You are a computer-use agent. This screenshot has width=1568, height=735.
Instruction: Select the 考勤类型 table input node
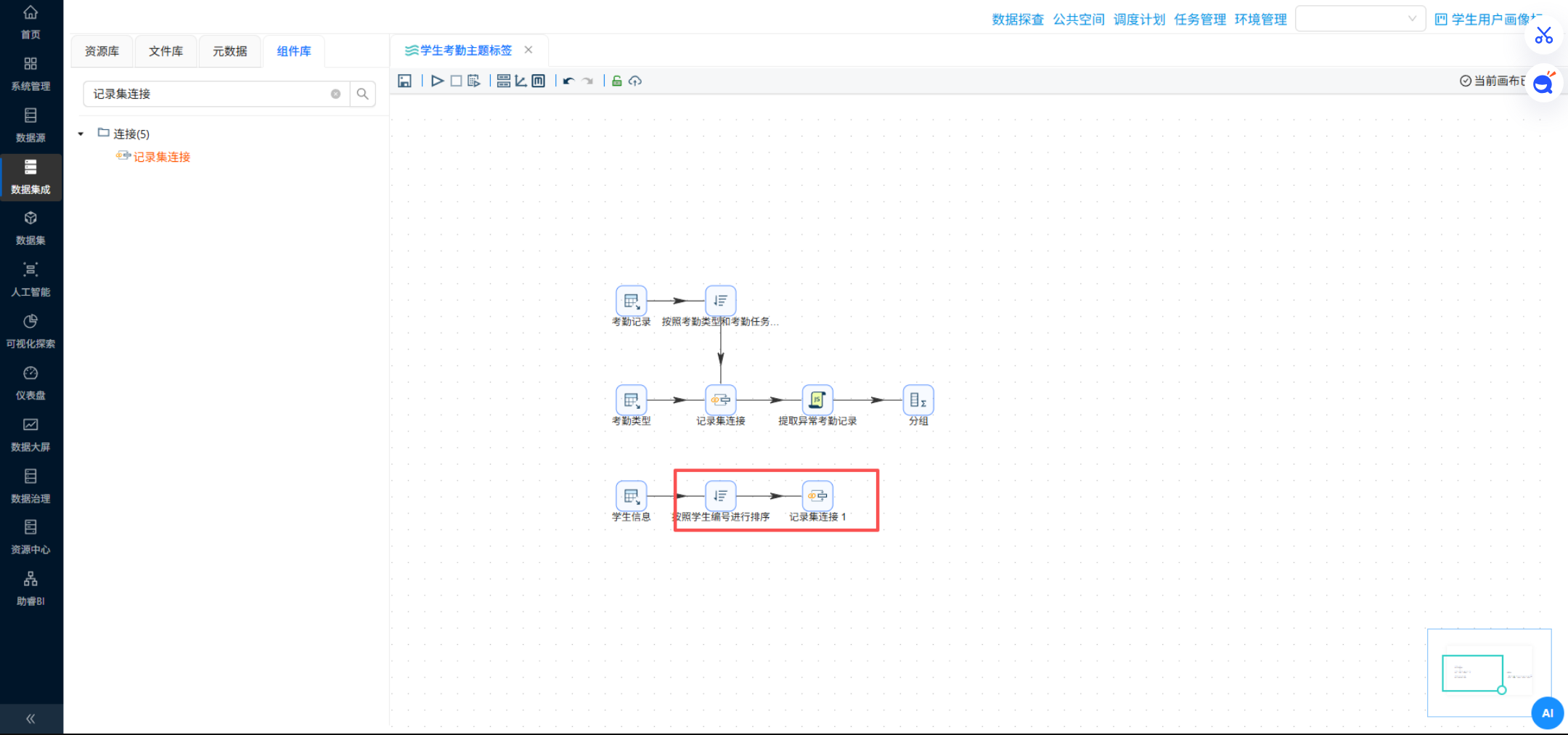[631, 400]
